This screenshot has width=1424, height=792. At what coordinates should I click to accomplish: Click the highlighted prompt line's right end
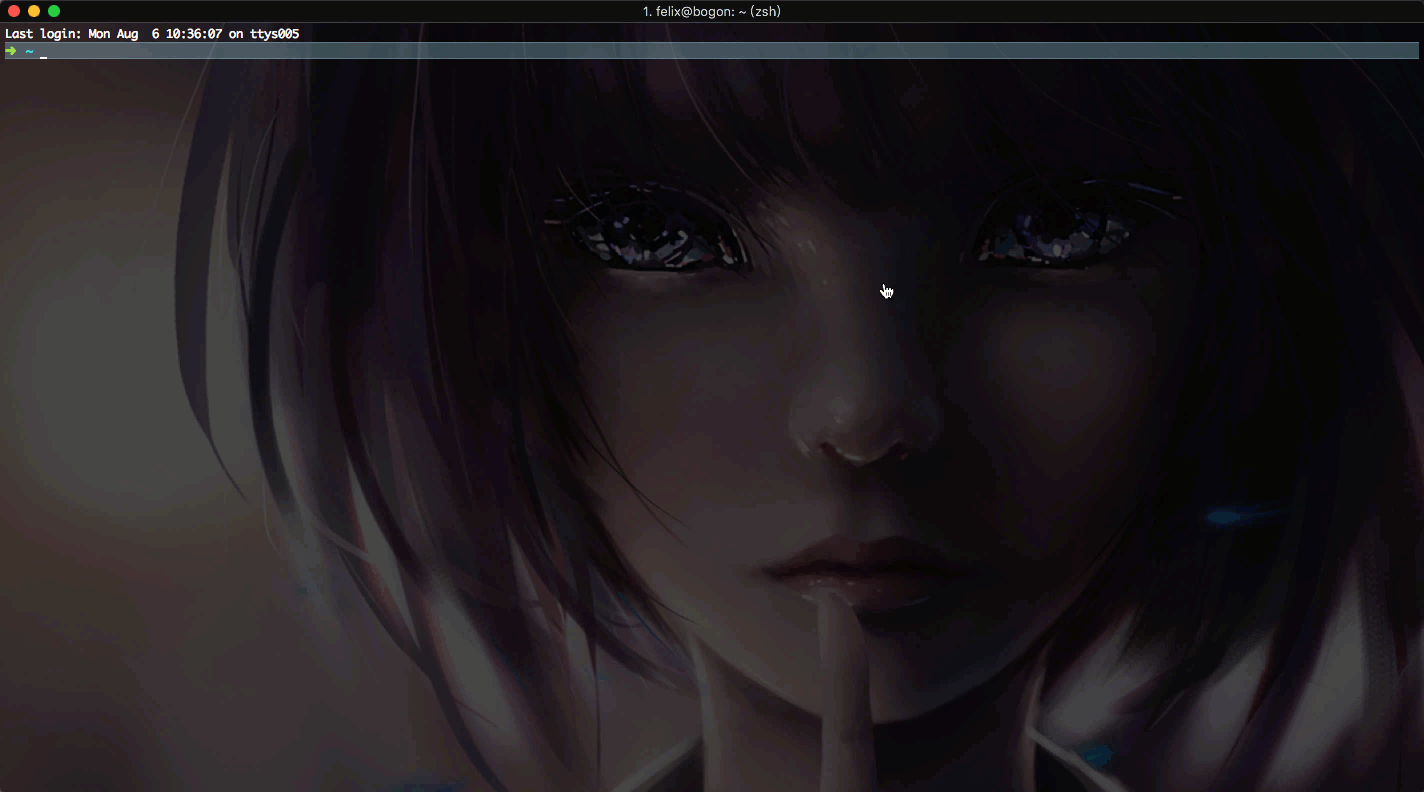[1410, 51]
